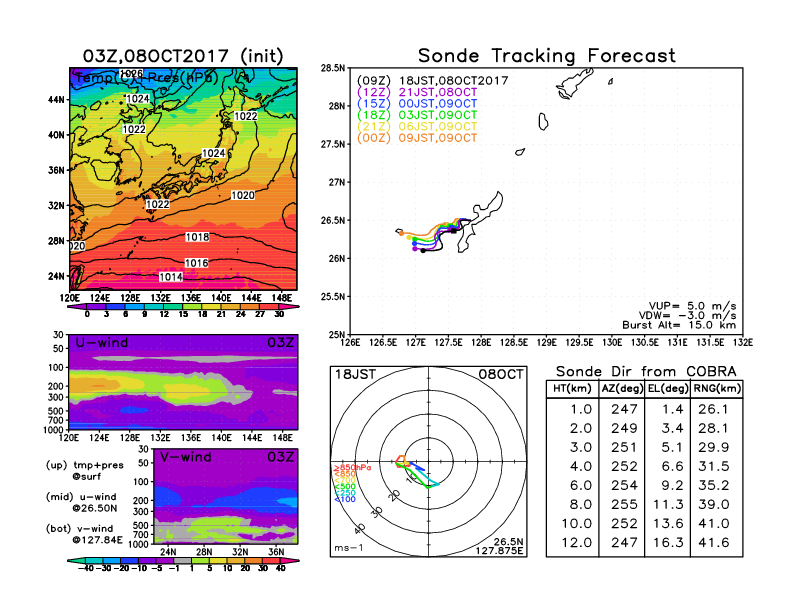This screenshot has width=792, height=612.
Task: Click the azimuth 255 in the 8.0 km row
Action: [x=624, y=505]
